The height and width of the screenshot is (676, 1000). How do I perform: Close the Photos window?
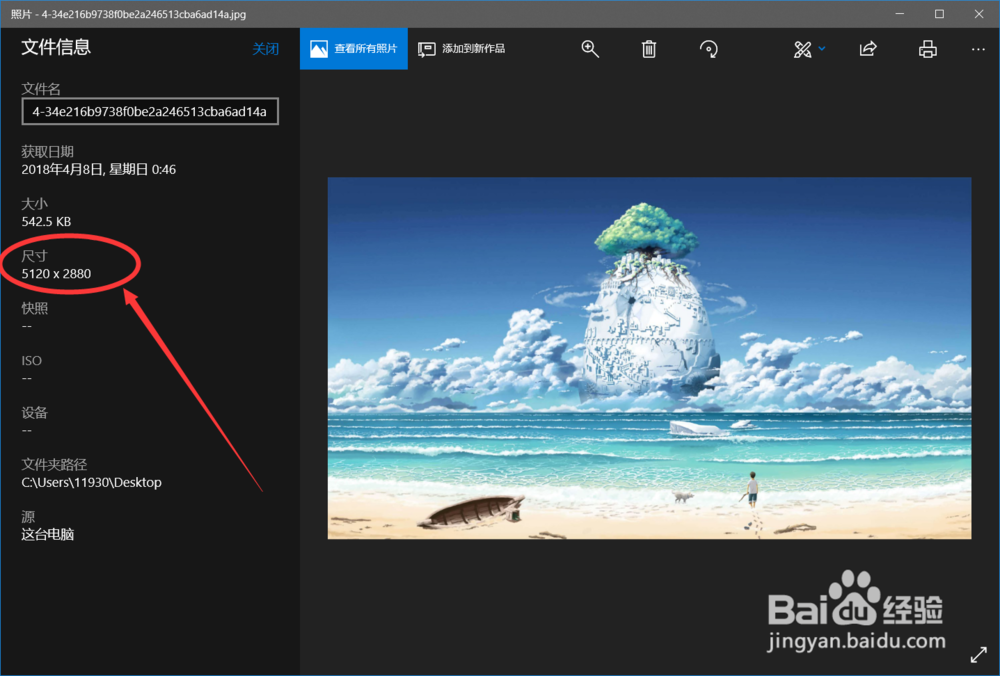pyautogui.click(x=979, y=14)
